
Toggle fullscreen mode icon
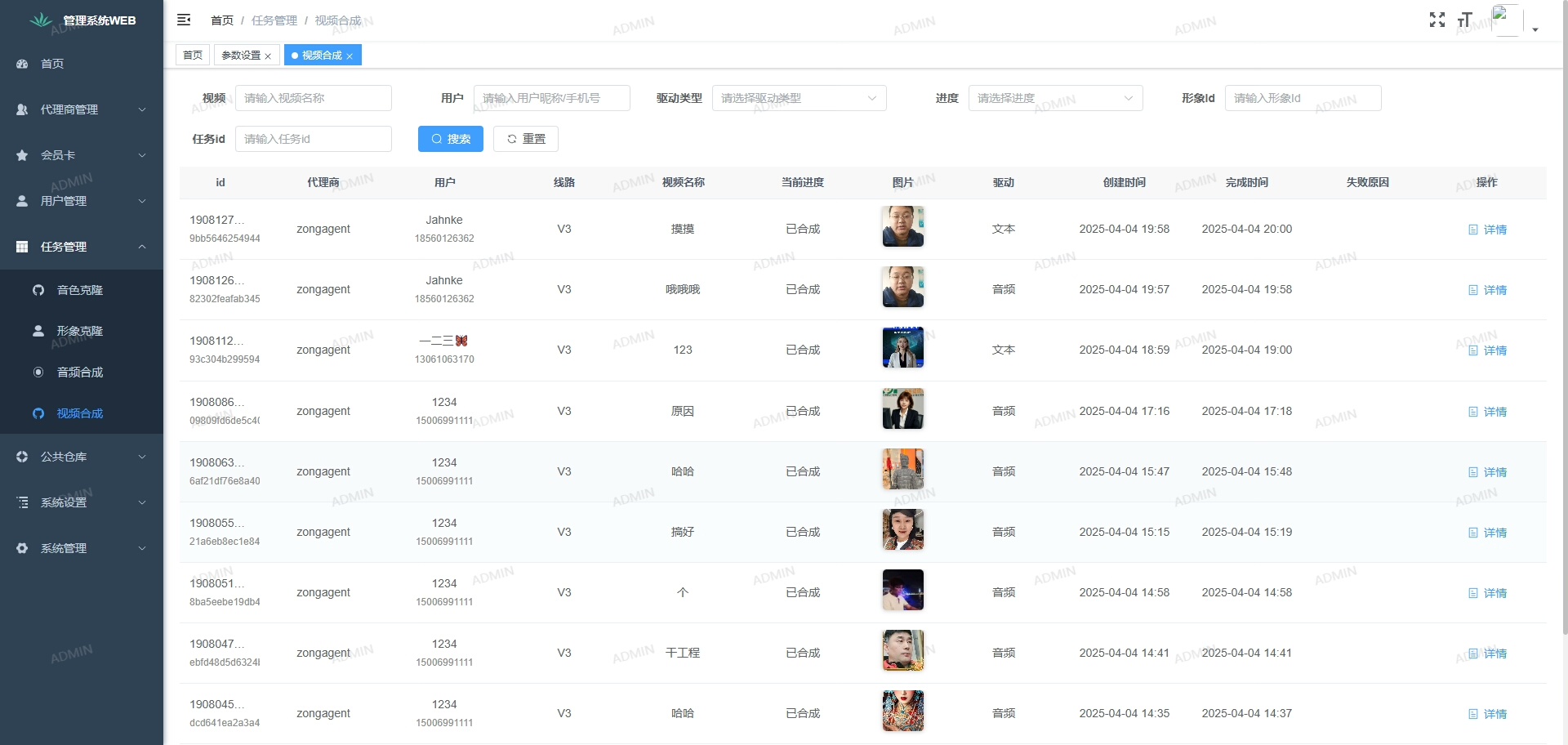pos(1437,20)
